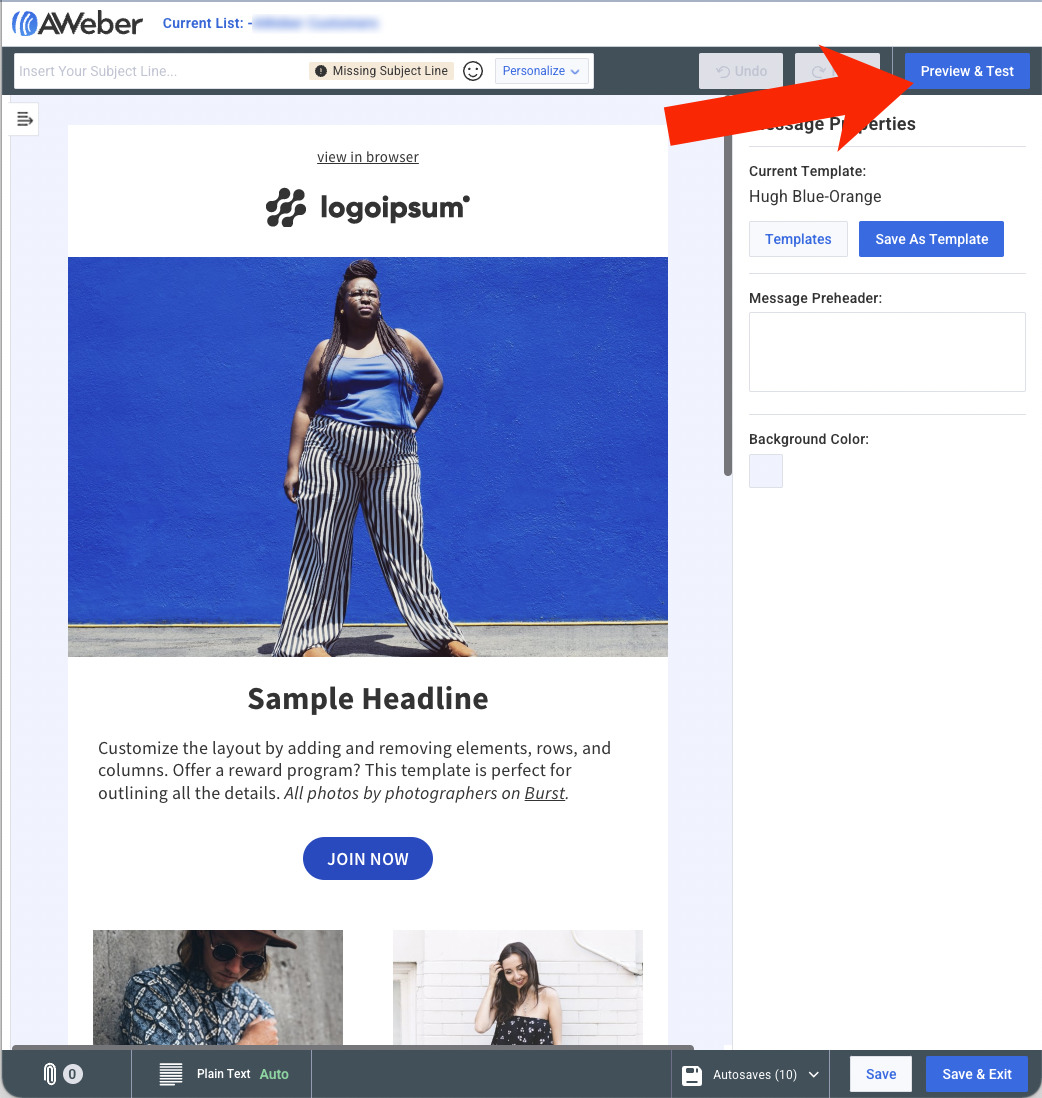The image size is (1042, 1098).
Task: Click the Plain Text editor icon
Action: pyautogui.click(x=168, y=1073)
